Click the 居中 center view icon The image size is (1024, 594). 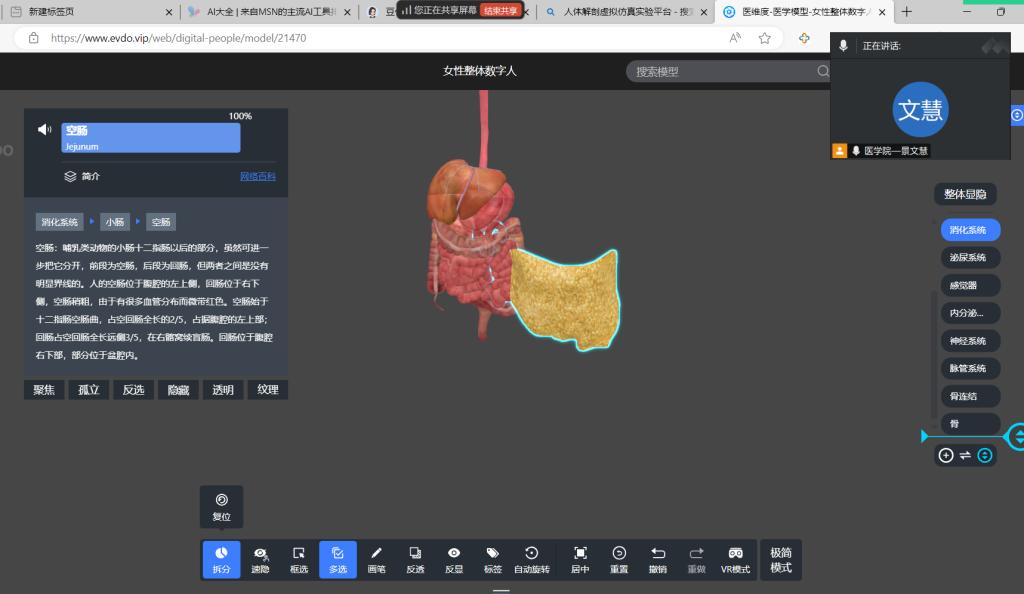pos(580,559)
